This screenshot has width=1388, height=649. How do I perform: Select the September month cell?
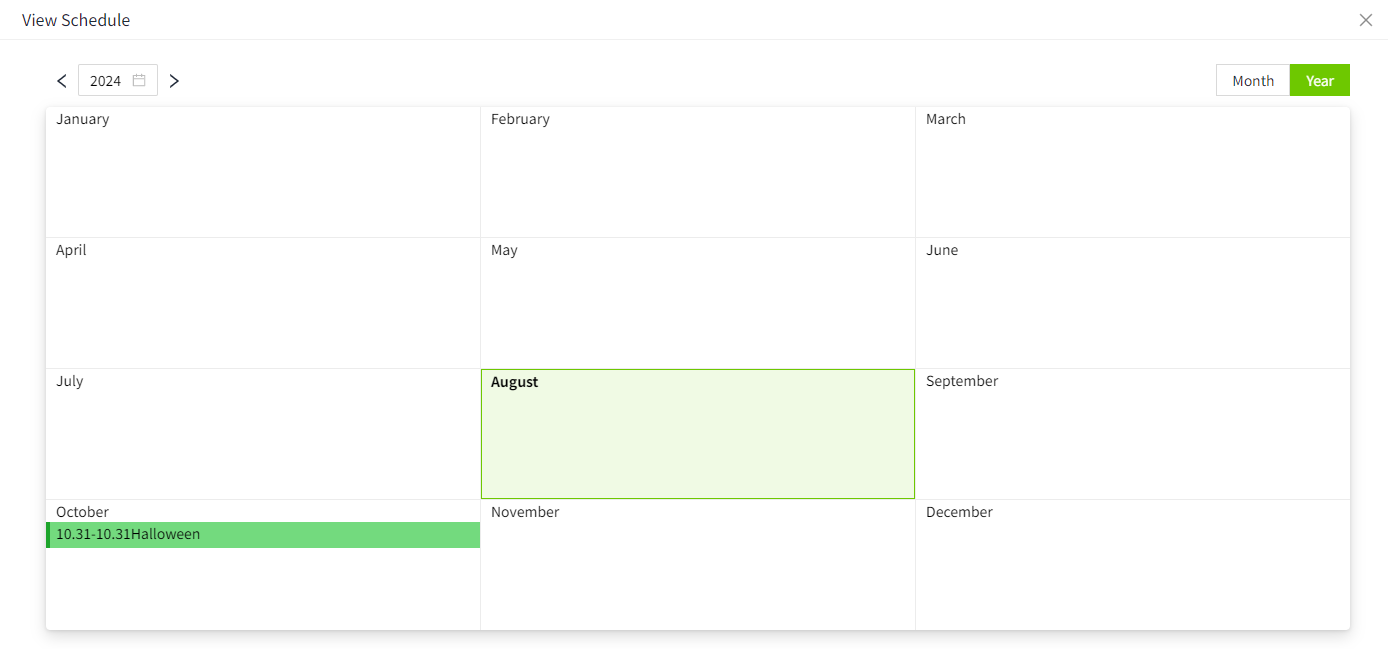[x=1132, y=434]
